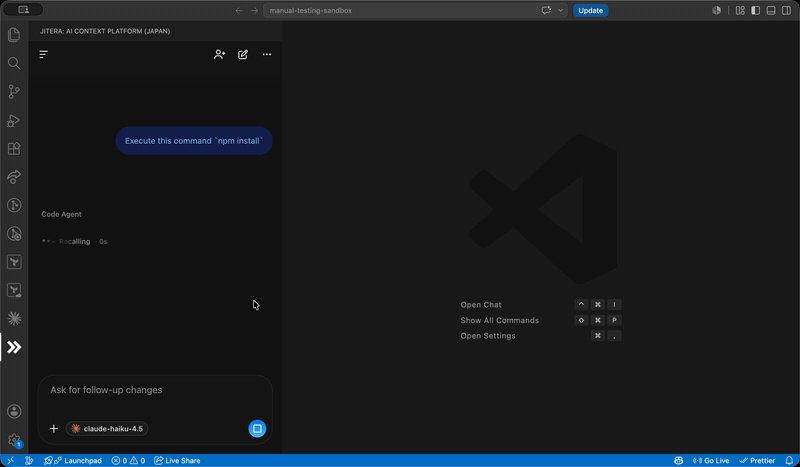
Task: Open the claude-haiku-4.5 model selector
Action: pos(107,429)
